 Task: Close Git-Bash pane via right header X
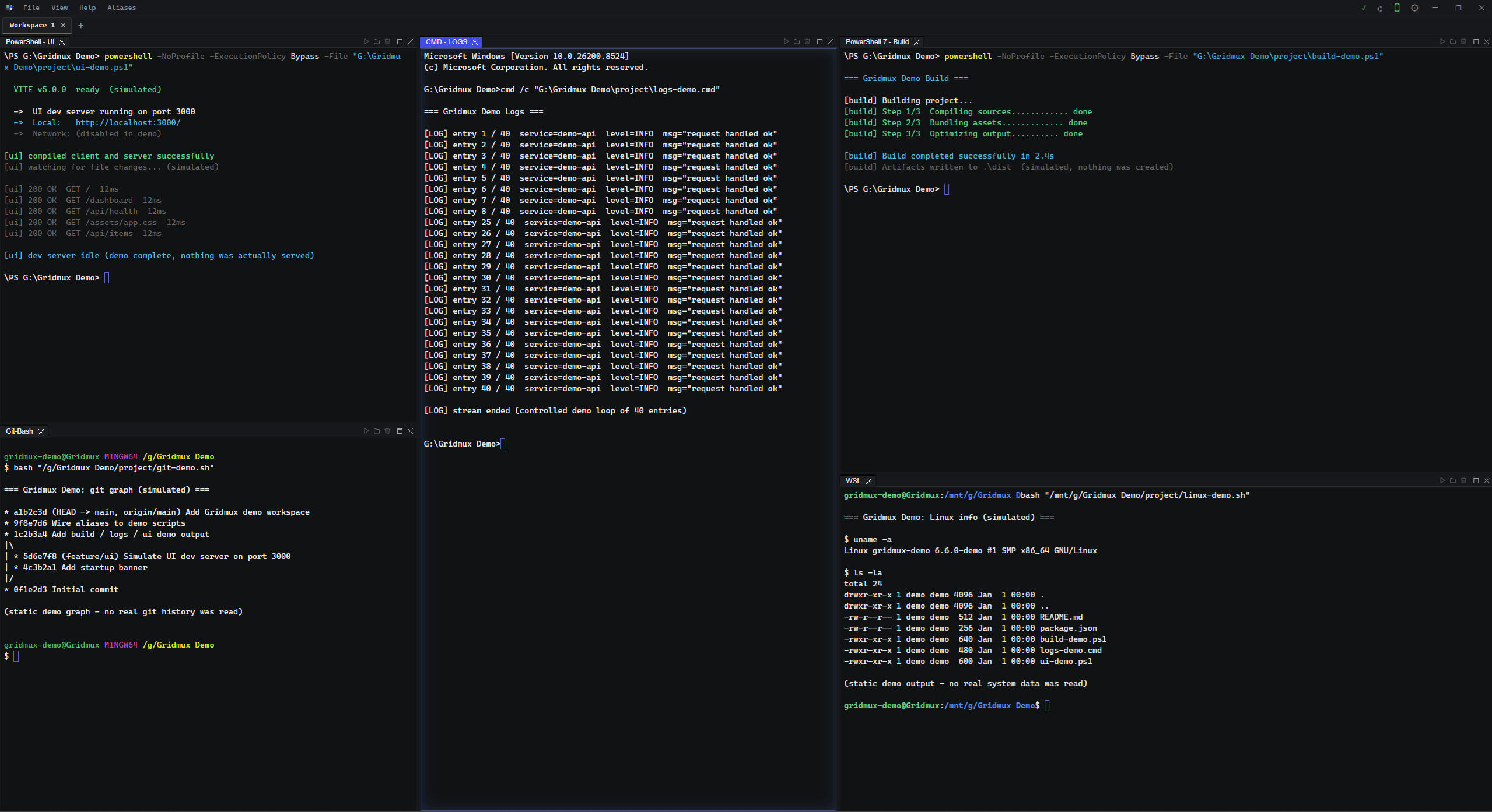410,431
